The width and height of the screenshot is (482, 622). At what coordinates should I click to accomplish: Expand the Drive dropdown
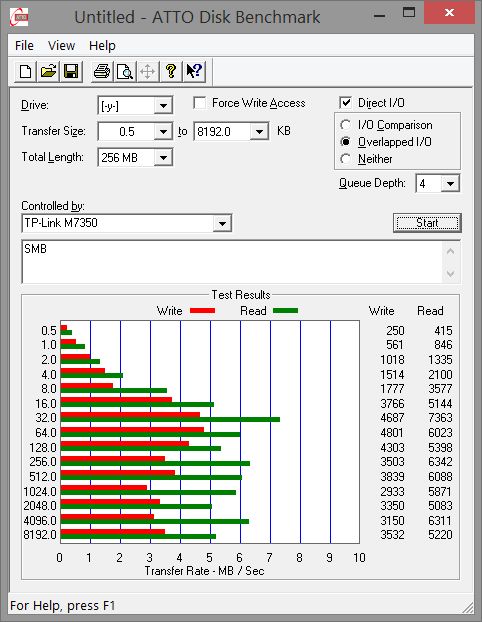coord(163,106)
